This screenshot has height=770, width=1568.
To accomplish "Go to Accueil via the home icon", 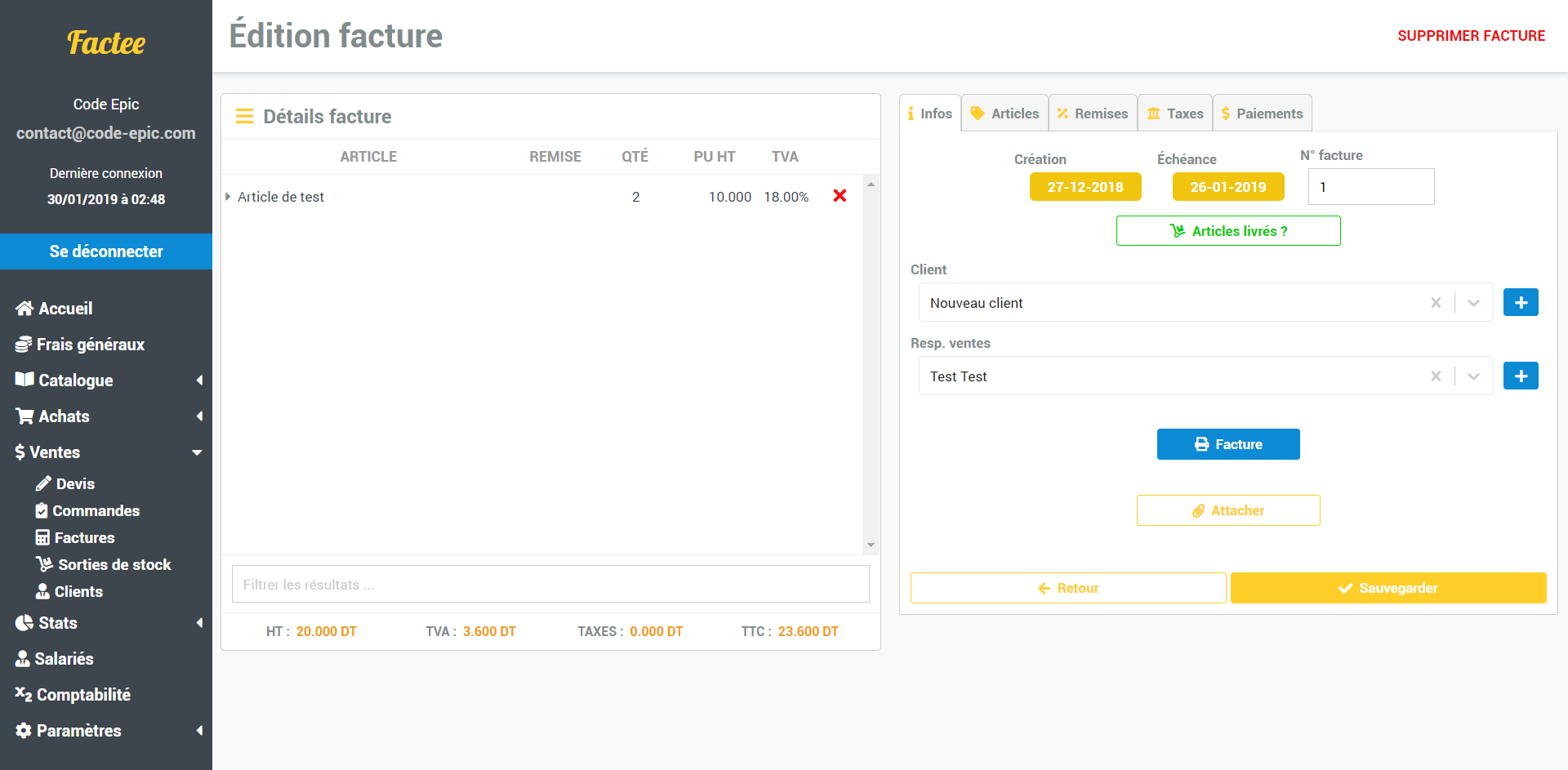I will point(24,309).
